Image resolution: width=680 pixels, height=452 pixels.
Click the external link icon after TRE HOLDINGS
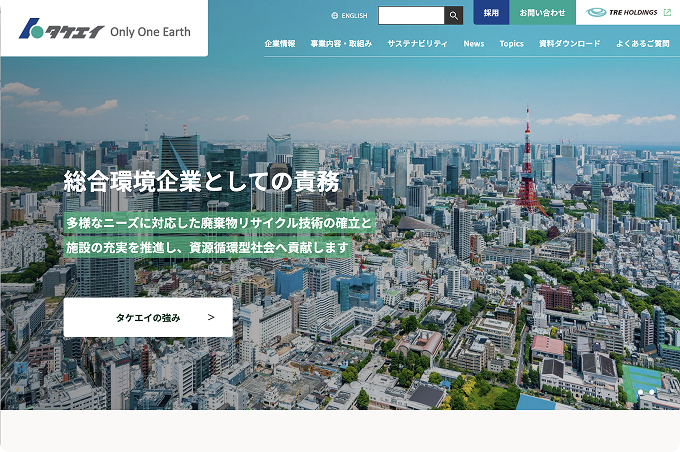click(x=667, y=13)
